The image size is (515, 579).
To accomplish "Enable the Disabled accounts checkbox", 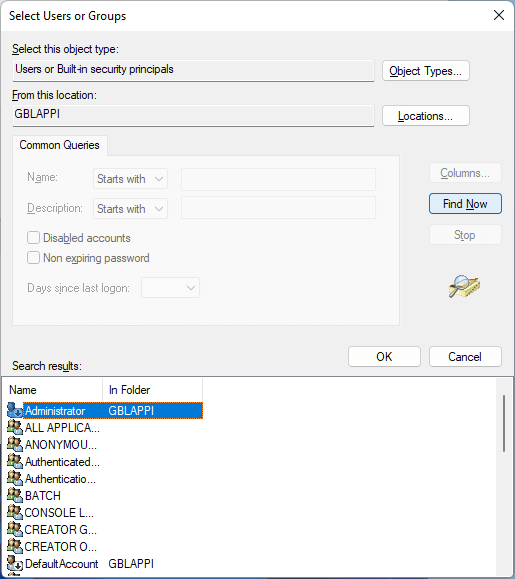I will point(33,237).
